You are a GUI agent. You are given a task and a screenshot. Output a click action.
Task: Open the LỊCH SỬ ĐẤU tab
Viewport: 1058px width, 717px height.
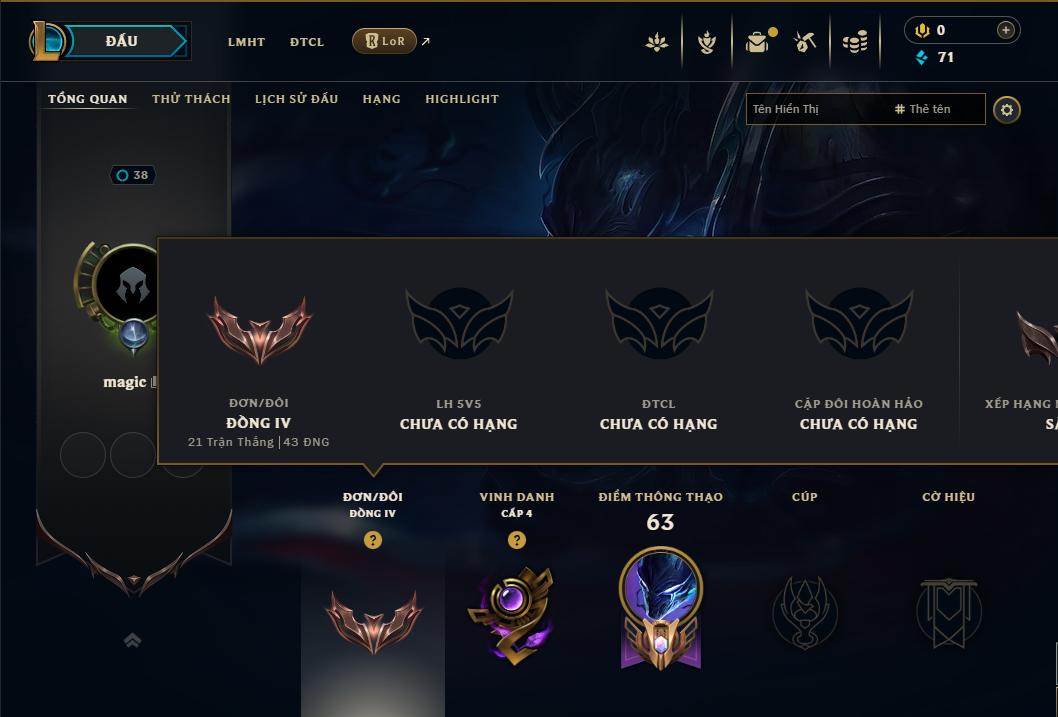[296, 99]
